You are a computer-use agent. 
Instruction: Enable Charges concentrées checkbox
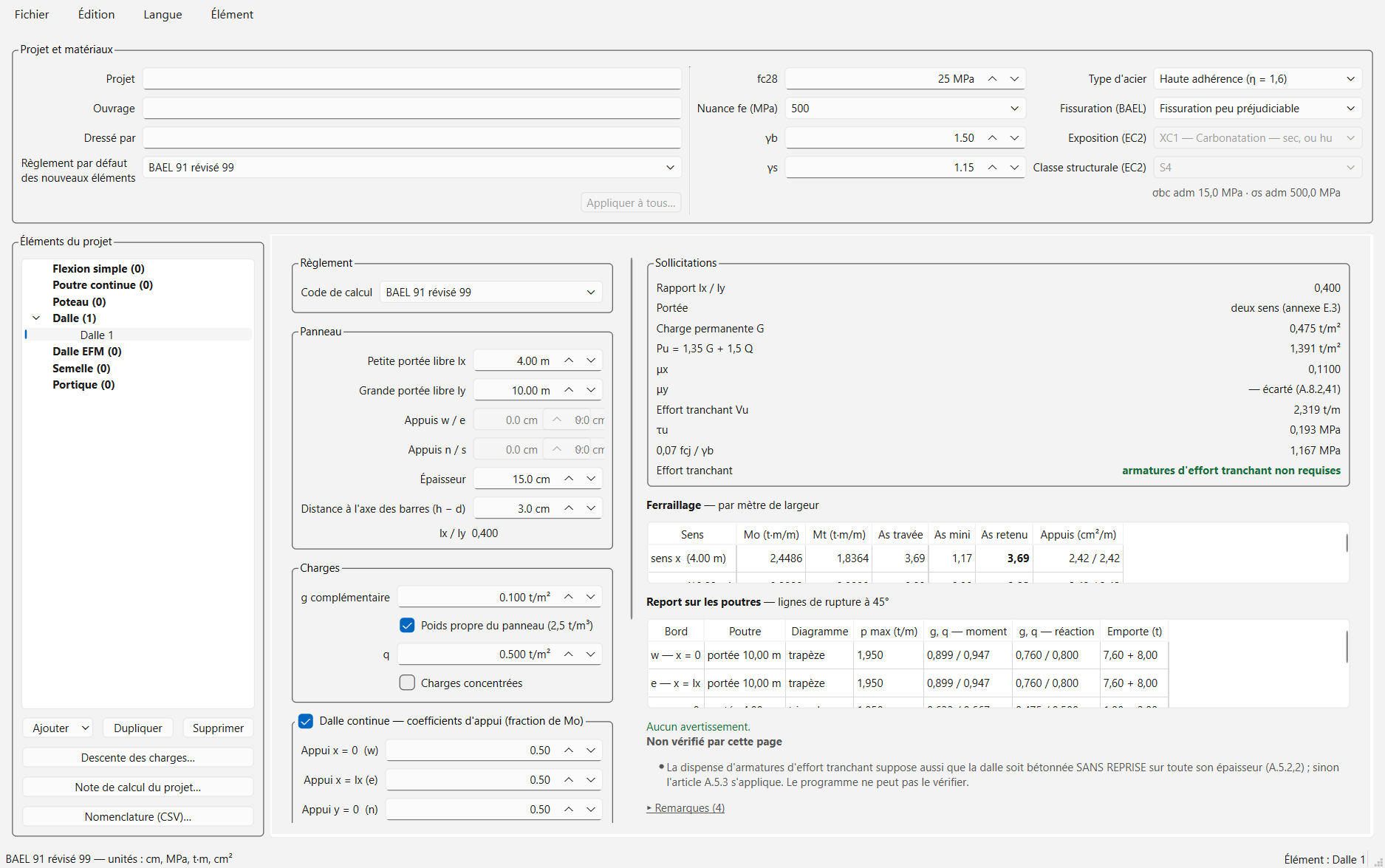pos(407,683)
